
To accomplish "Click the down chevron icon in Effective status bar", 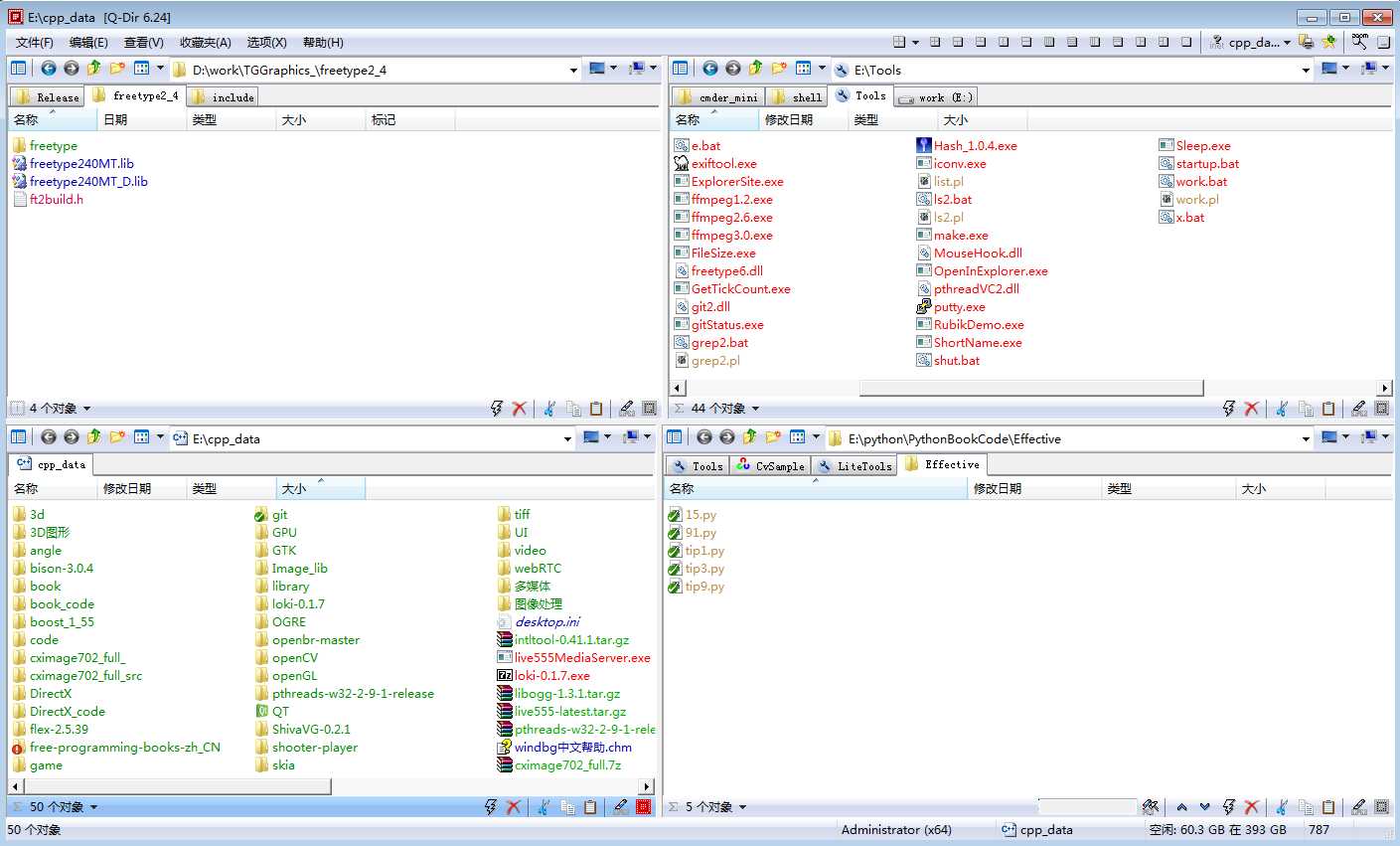I will (x=1205, y=807).
